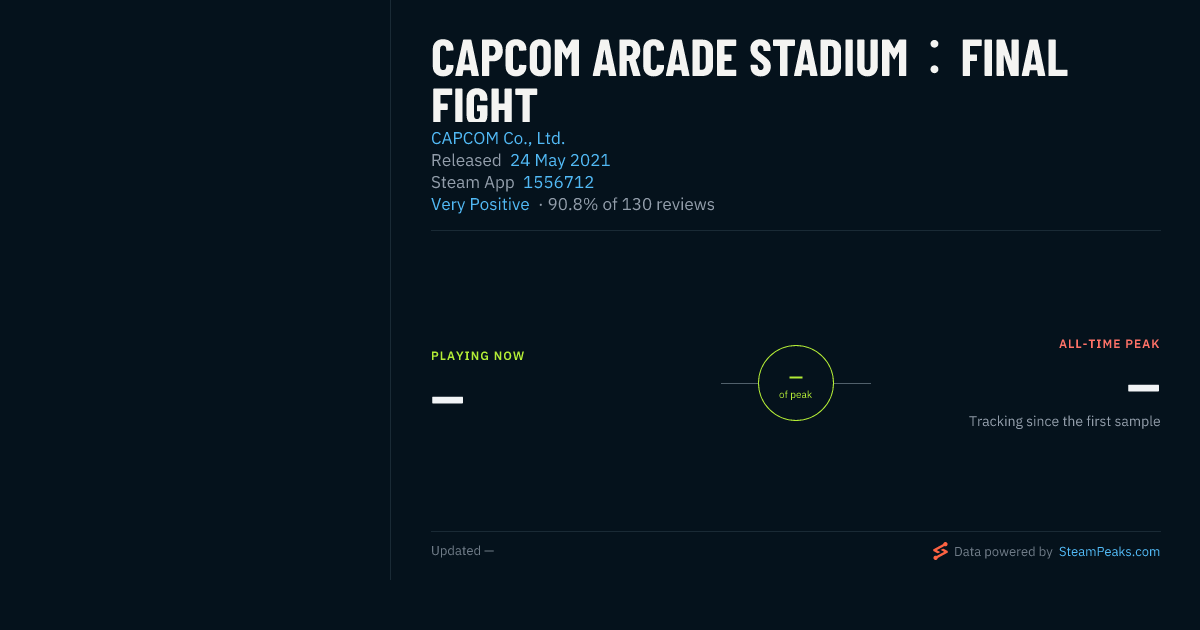Screen dimensions: 1200x630
Task: Click the SteamPeaks orange logo icon
Action: [x=940, y=551]
